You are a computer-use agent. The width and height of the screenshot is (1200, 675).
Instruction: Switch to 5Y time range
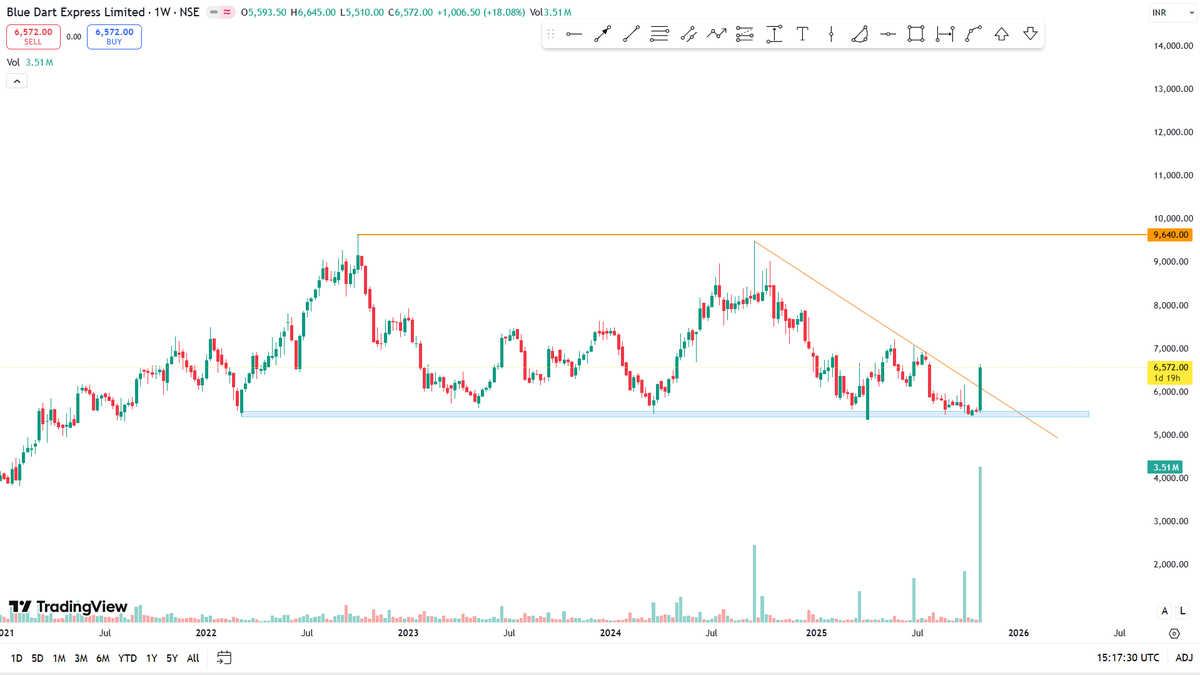(x=172, y=658)
